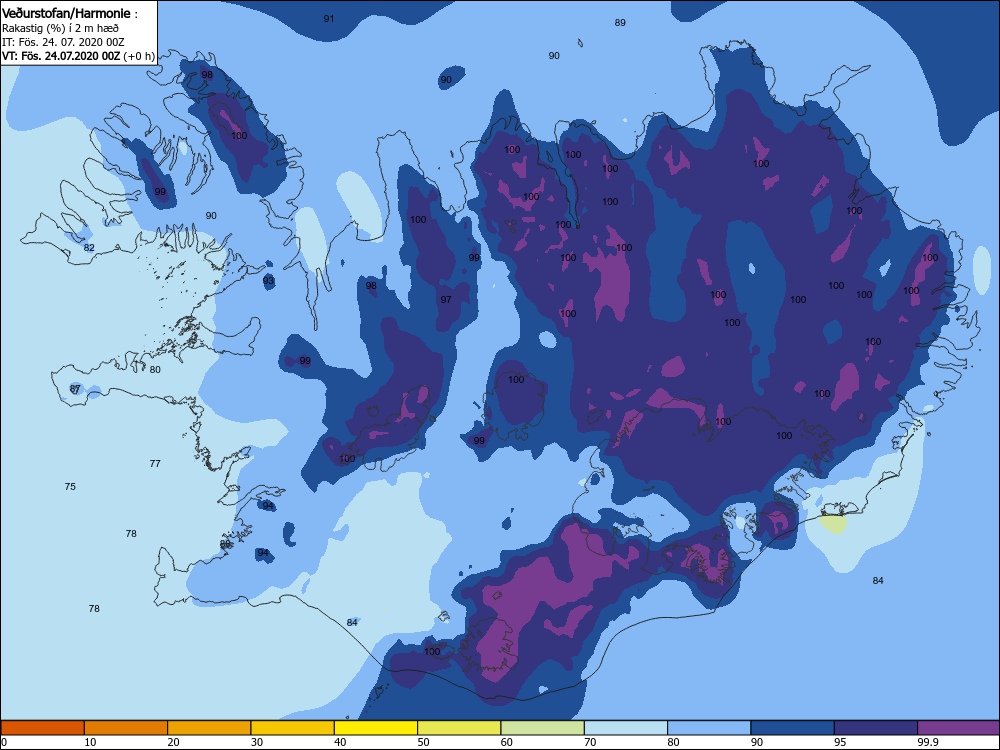
Task: Click the 91 humidity value at top
Action: point(328,18)
